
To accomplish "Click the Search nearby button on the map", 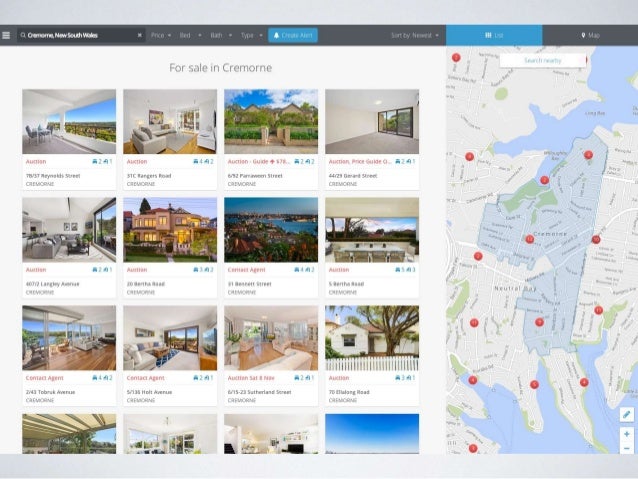I will 542,60.
